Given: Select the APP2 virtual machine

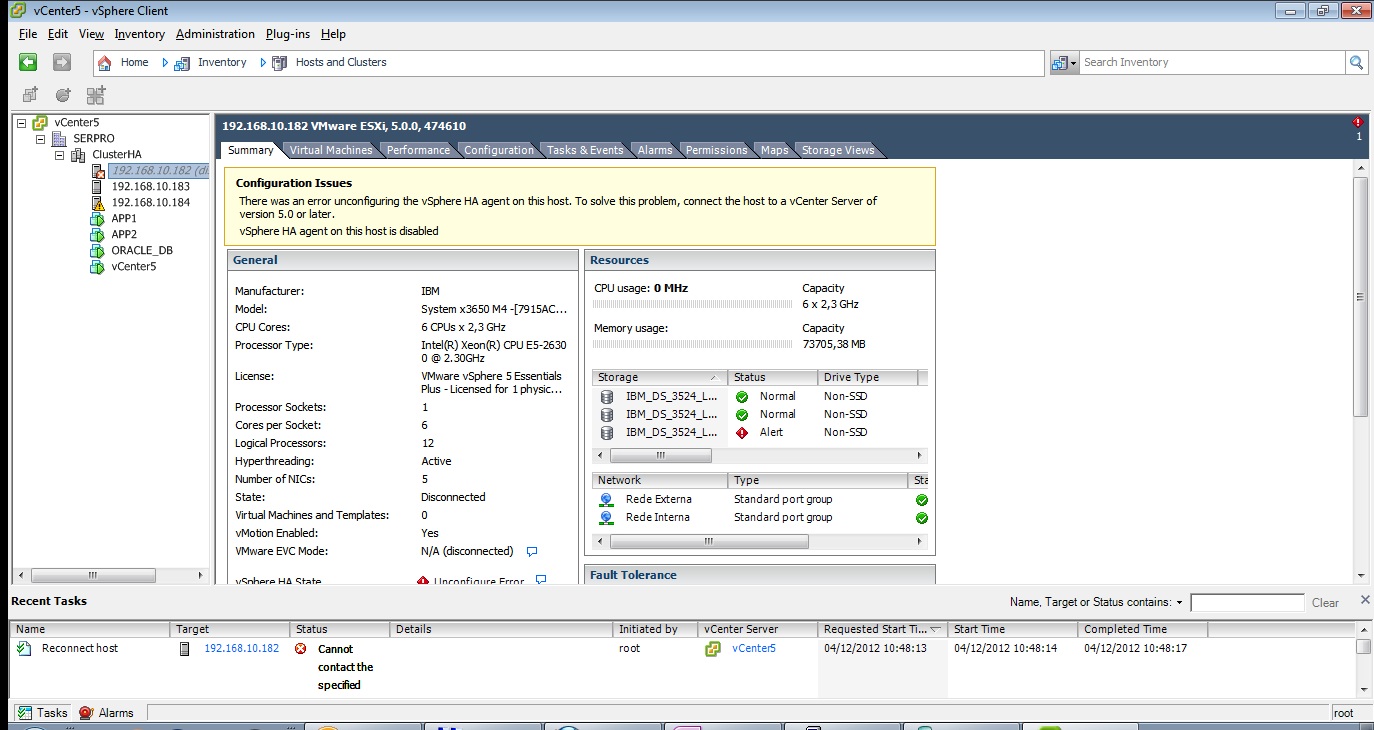Looking at the screenshot, I should click(124, 234).
